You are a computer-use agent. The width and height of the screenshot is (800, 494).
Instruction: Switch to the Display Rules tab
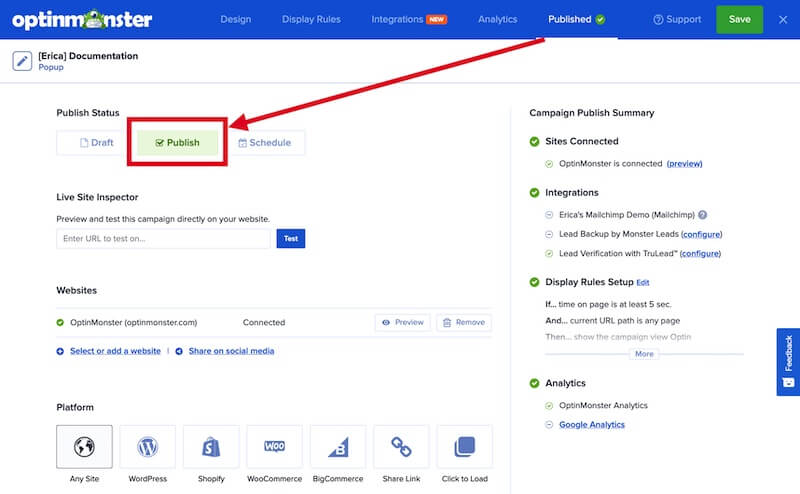pyautogui.click(x=311, y=19)
